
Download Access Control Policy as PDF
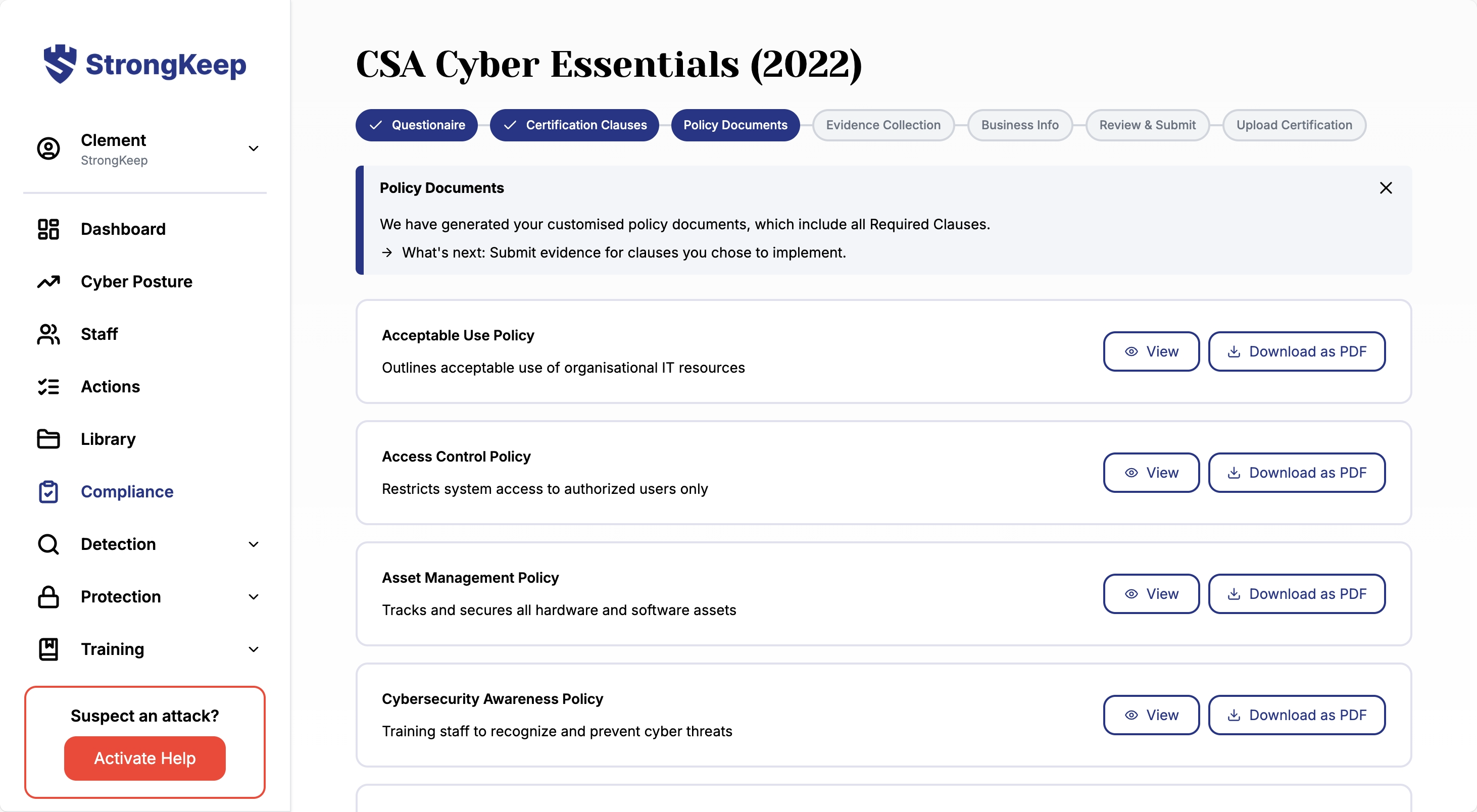click(1296, 473)
